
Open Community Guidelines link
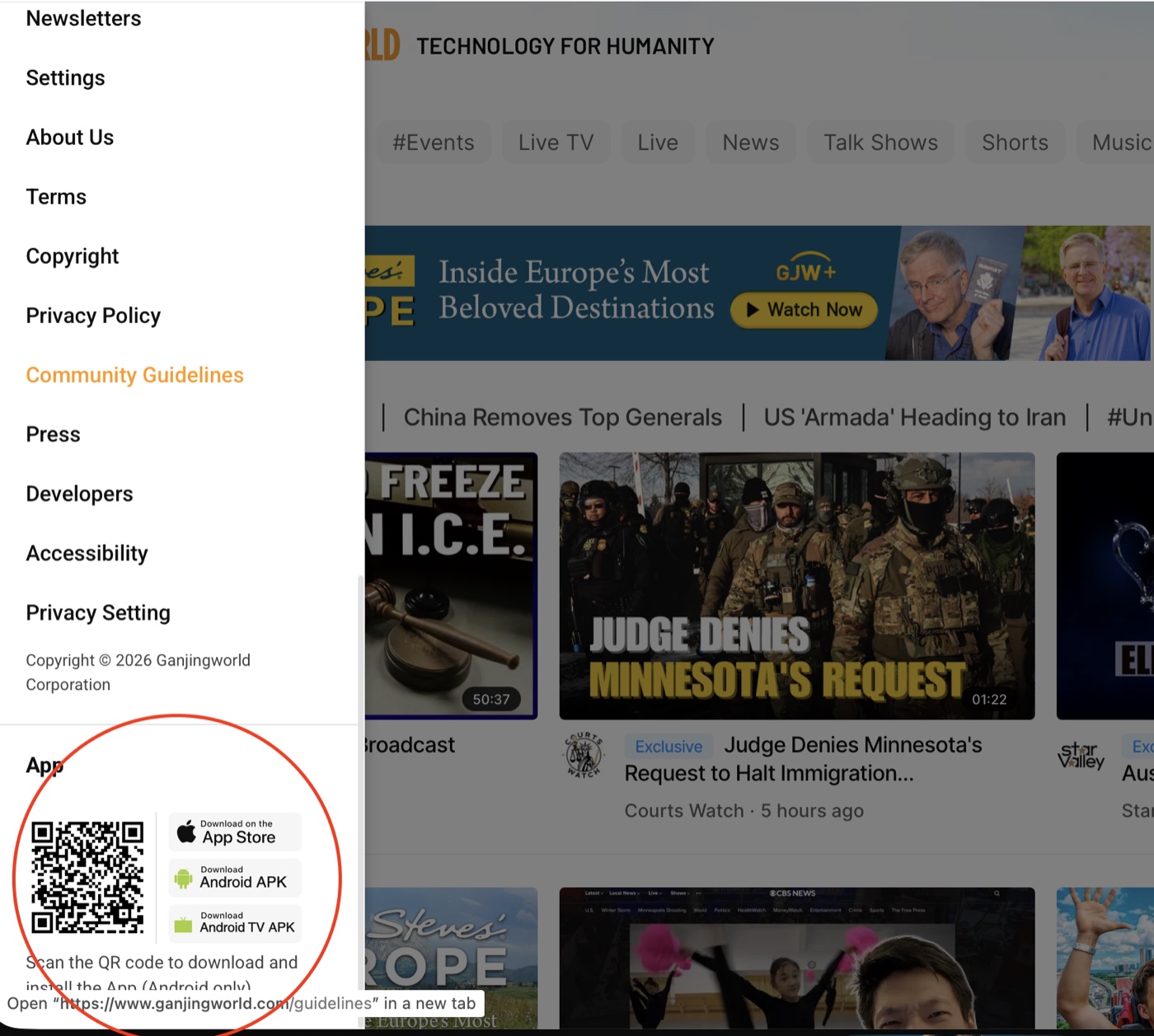point(134,375)
